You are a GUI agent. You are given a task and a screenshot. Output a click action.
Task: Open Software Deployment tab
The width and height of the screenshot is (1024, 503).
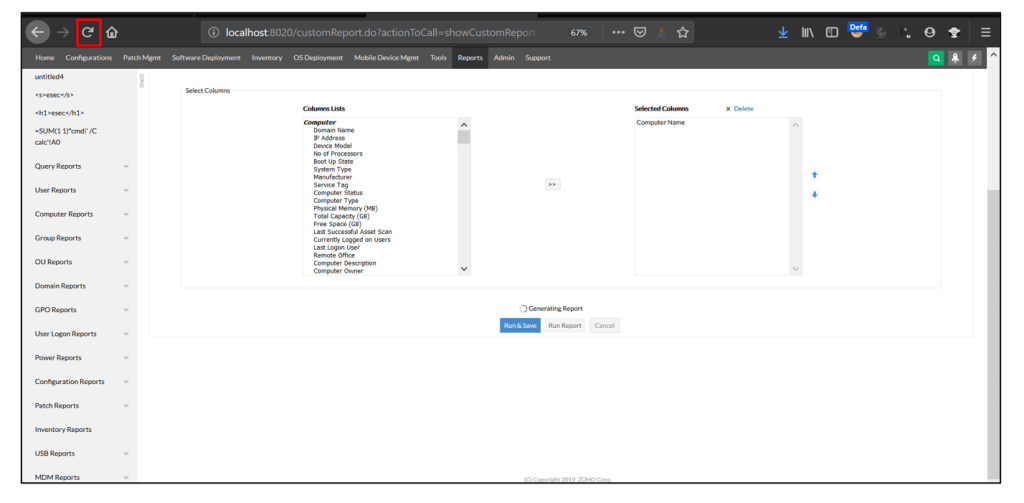coord(206,58)
